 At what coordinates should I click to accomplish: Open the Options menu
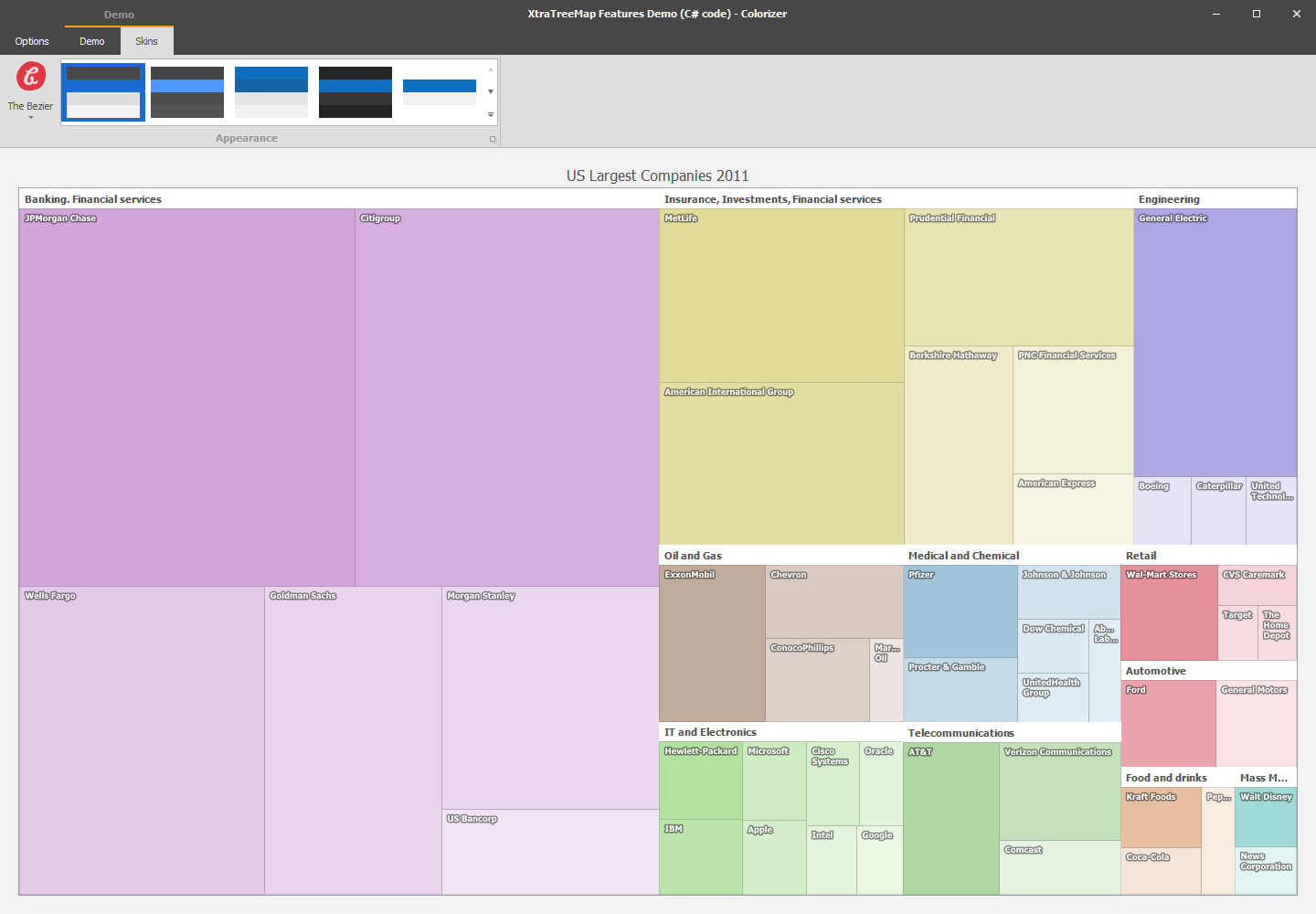point(32,41)
